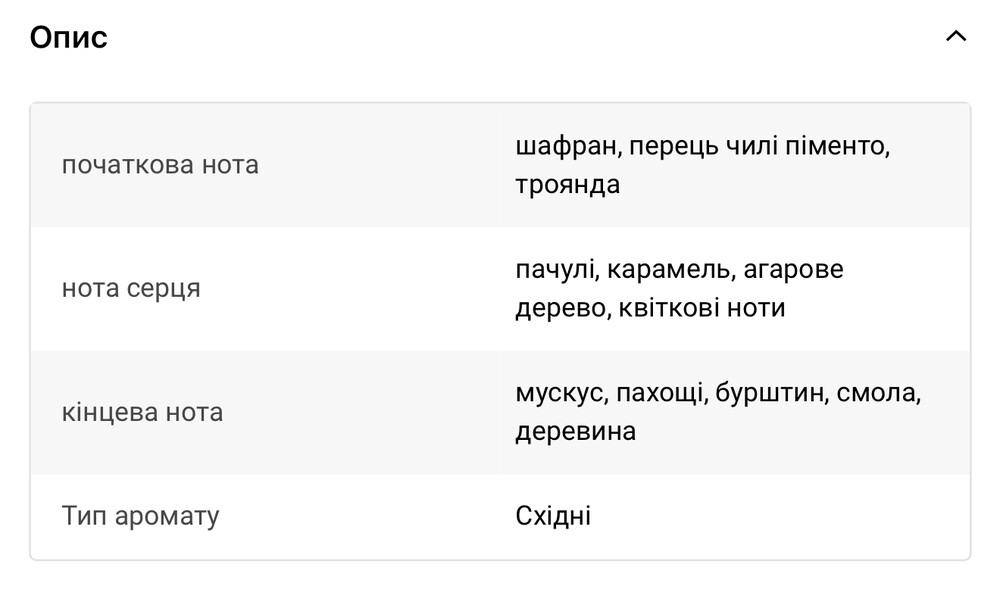Click the word 'мускус' in base notes

(x=560, y=394)
